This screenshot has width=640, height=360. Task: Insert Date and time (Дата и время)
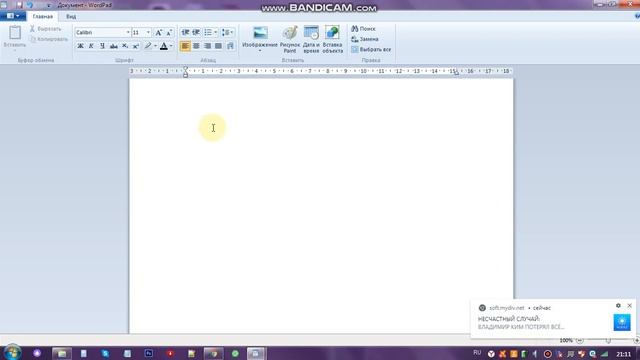[x=311, y=39]
